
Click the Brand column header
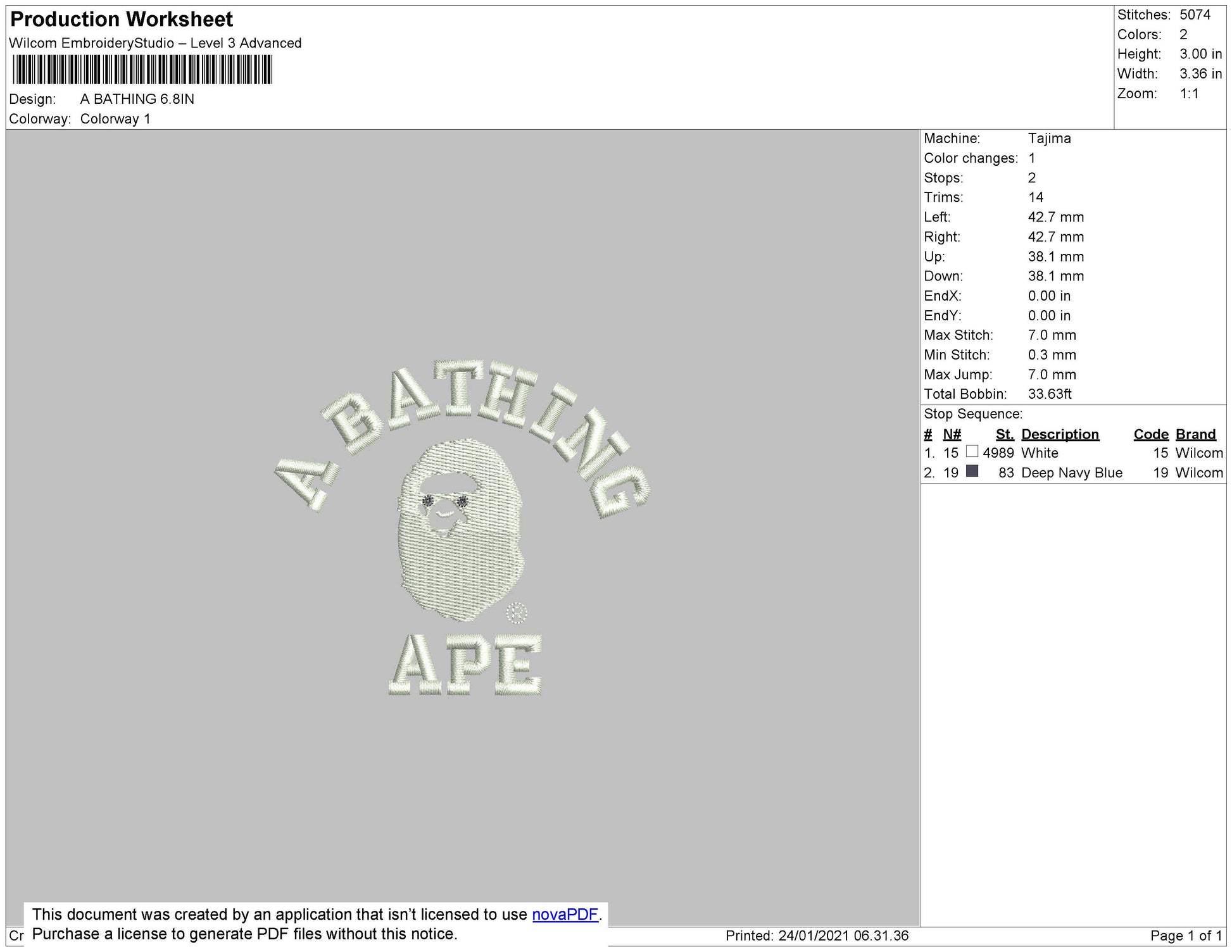[1195, 434]
